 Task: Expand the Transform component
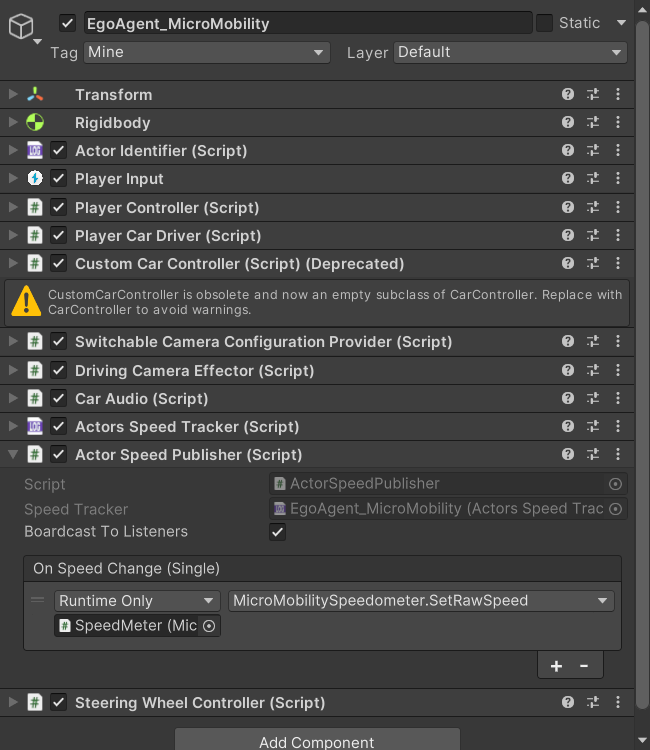(x=13, y=94)
